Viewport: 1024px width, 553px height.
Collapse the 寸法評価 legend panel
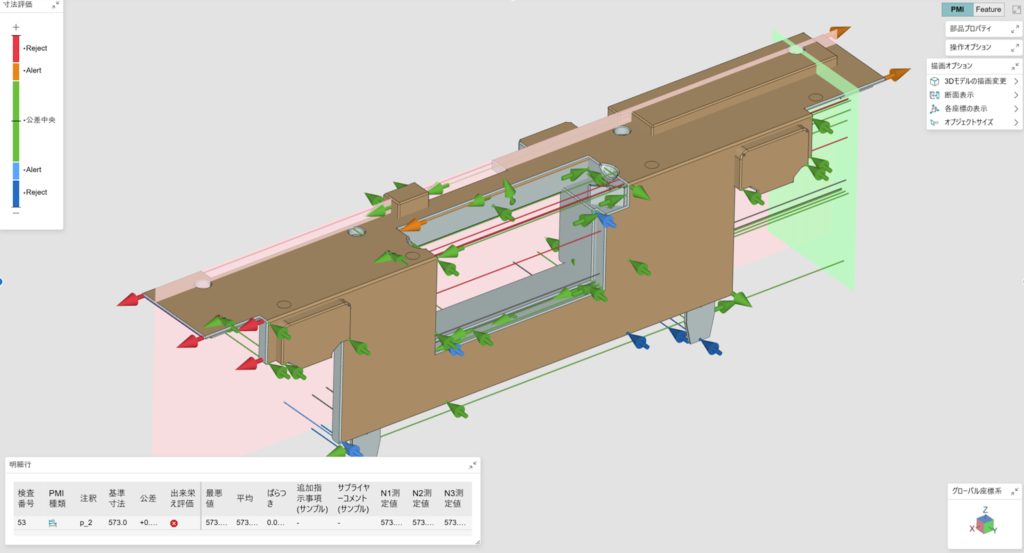[56, 5]
